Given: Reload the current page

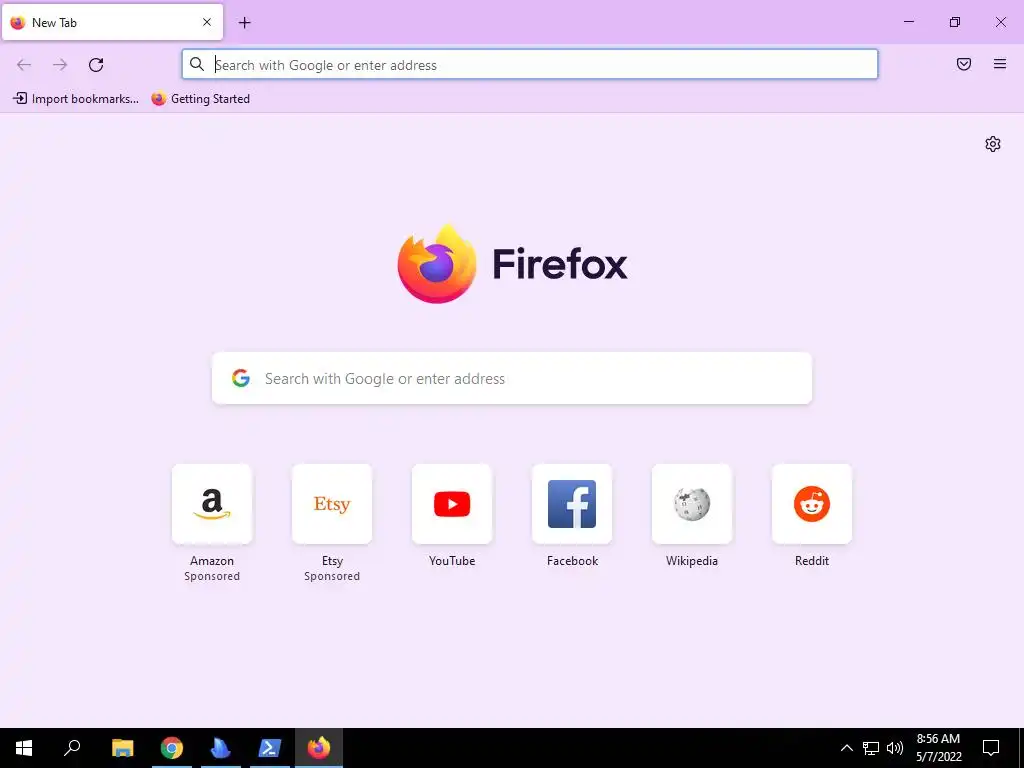Looking at the screenshot, I should 96,65.
